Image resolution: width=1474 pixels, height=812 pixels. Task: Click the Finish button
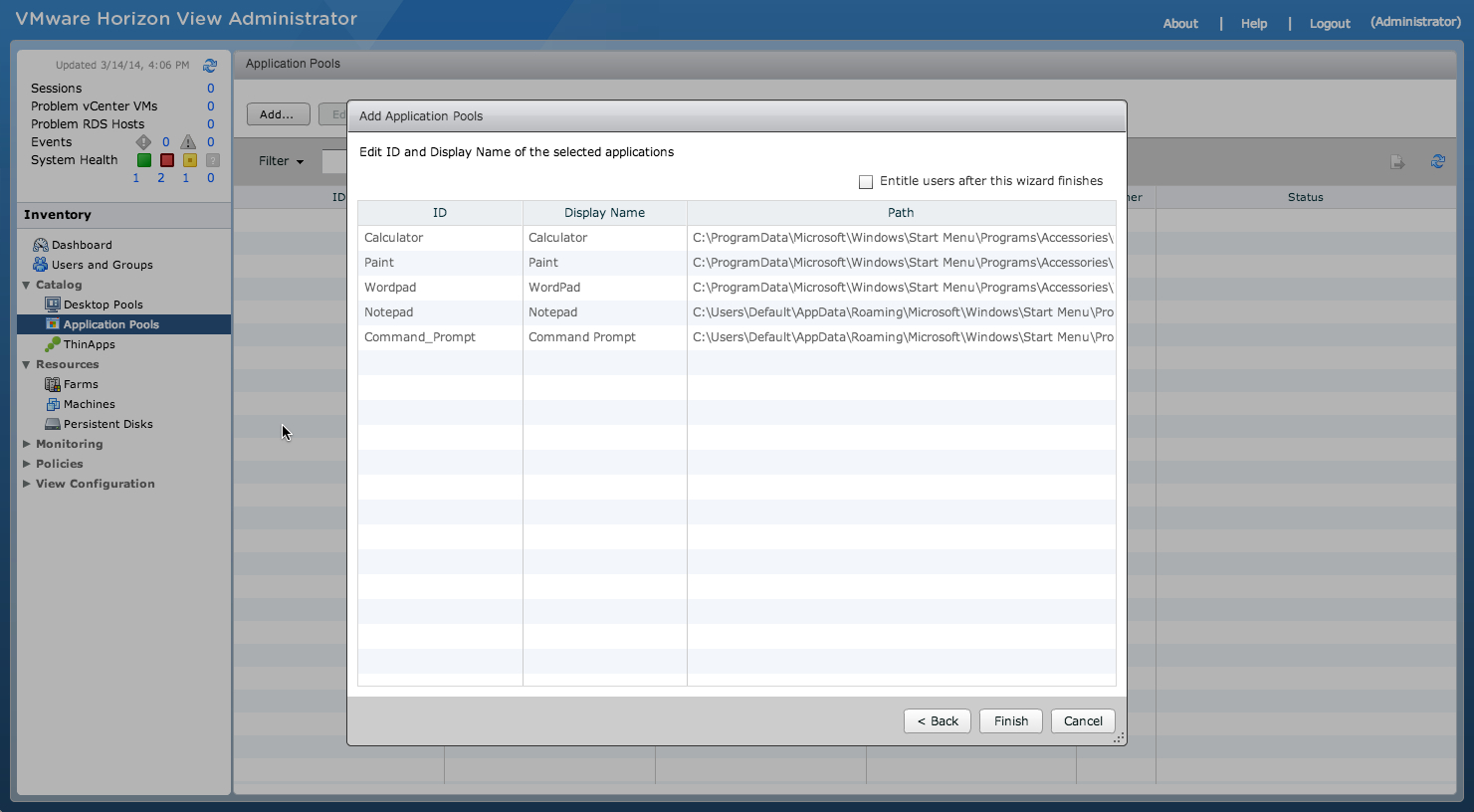tap(1010, 720)
